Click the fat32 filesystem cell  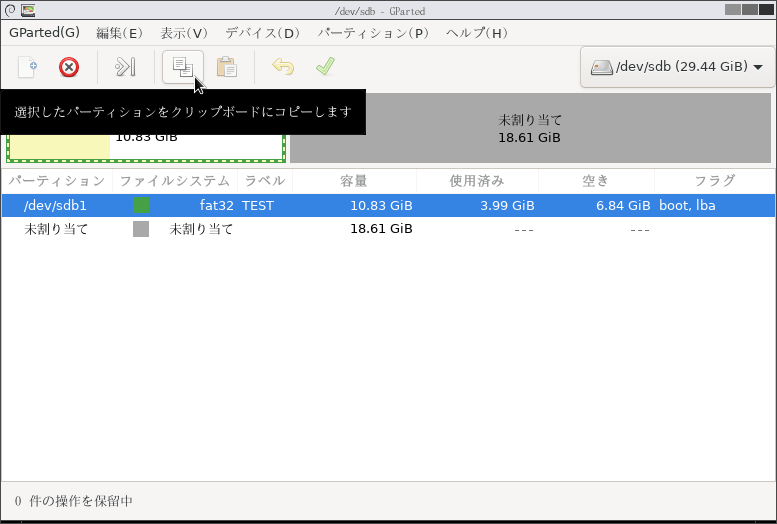(217, 205)
